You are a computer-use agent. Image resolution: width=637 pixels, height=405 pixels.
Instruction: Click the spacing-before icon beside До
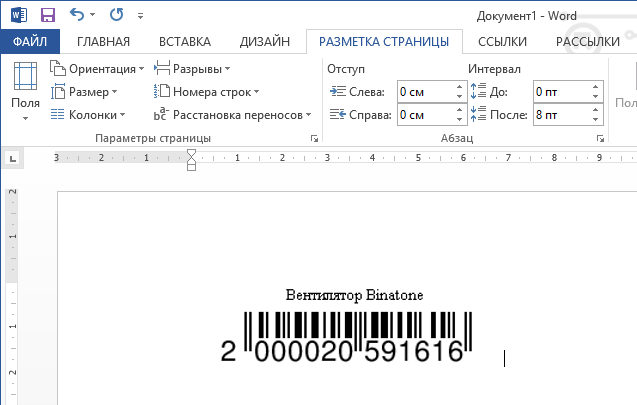click(478, 91)
